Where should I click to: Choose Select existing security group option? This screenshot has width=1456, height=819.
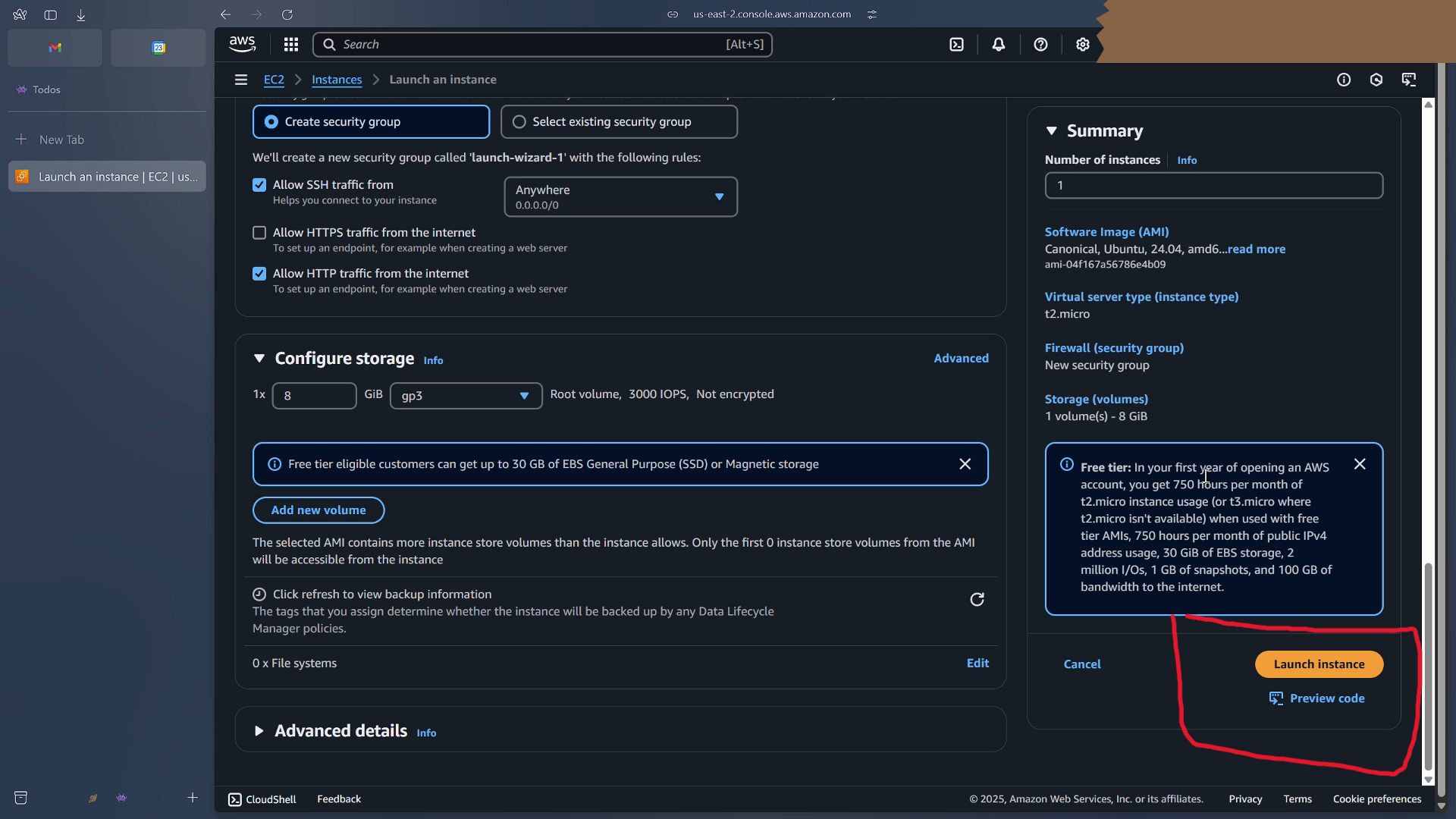[519, 122]
